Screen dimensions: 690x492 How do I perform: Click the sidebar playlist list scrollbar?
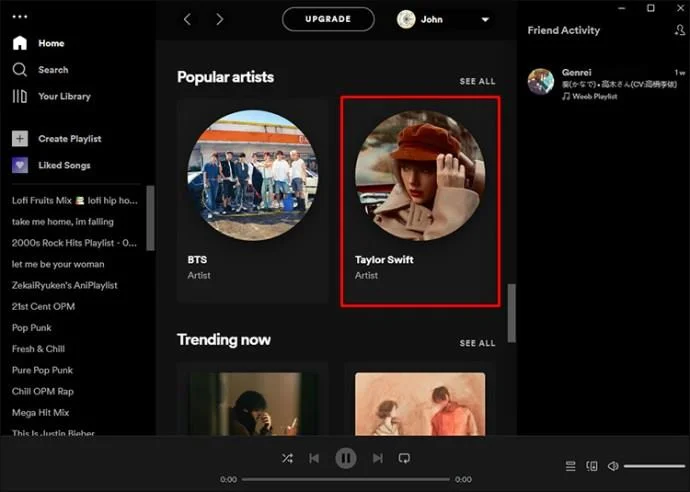pos(150,218)
